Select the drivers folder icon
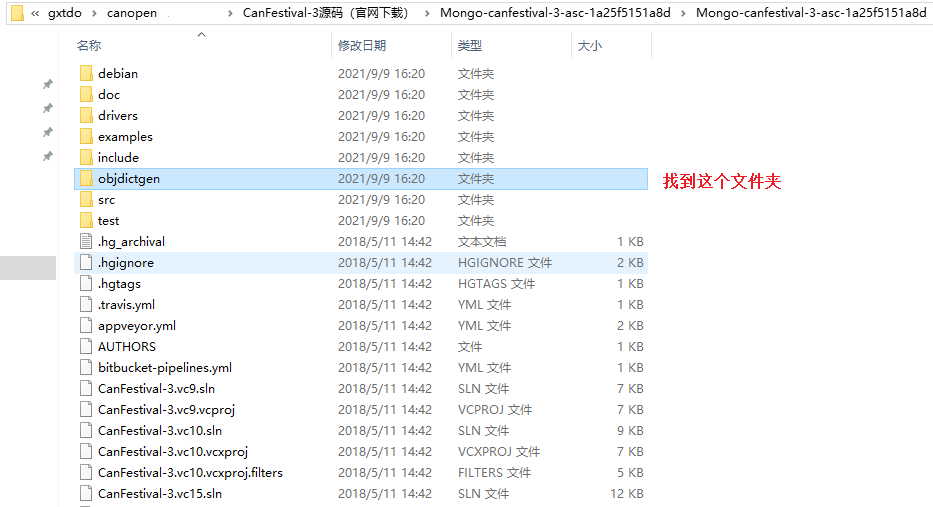The width and height of the screenshot is (933, 507). tap(86, 115)
